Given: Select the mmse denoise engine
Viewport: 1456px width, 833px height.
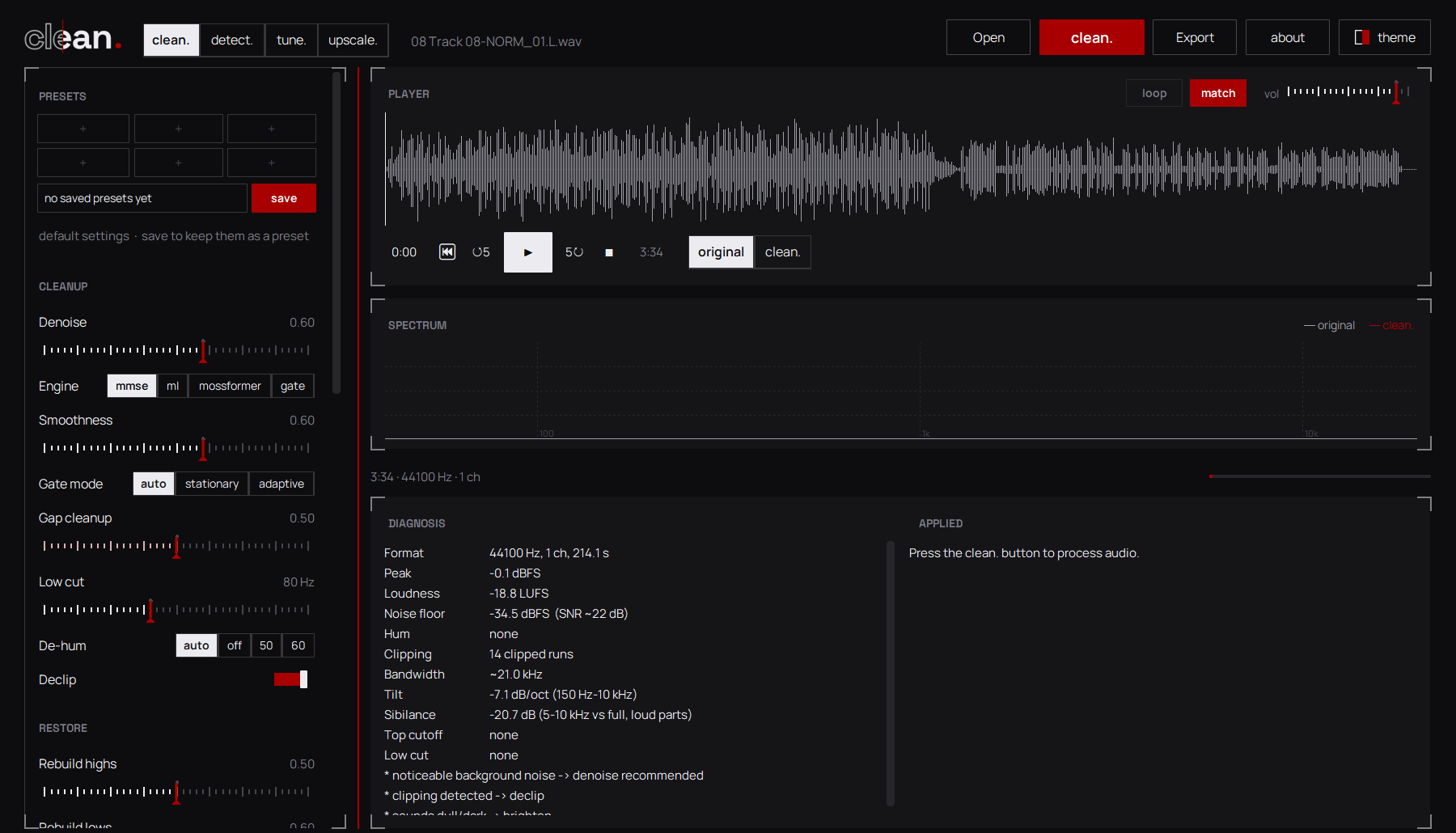Looking at the screenshot, I should (132, 386).
